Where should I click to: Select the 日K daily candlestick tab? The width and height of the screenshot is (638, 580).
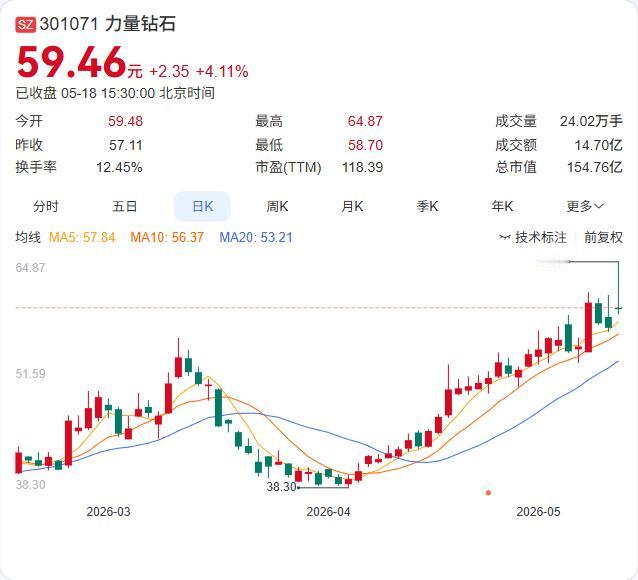coord(202,206)
